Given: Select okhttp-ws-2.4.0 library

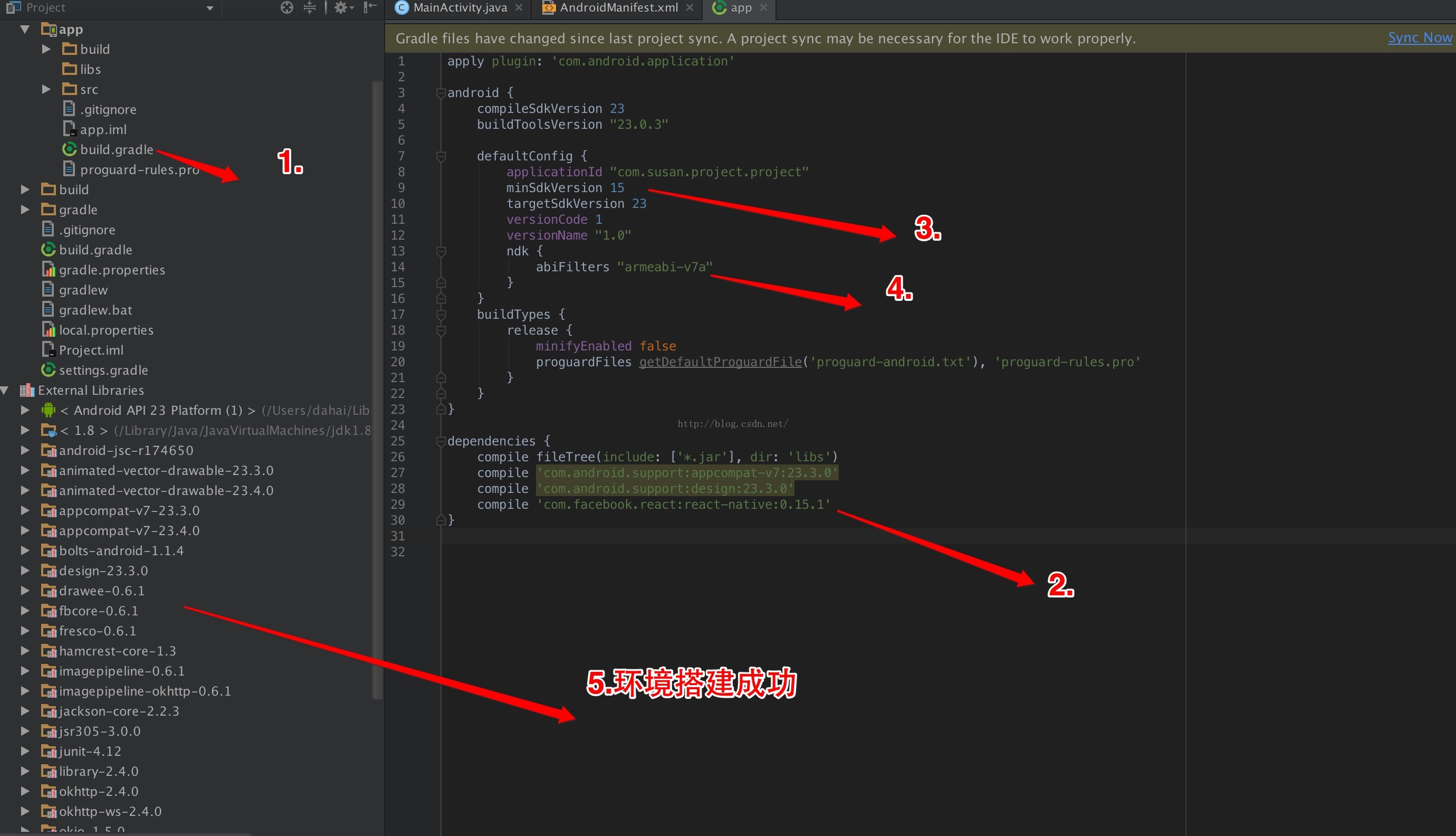Looking at the screenshot, I should pos(110,812).
